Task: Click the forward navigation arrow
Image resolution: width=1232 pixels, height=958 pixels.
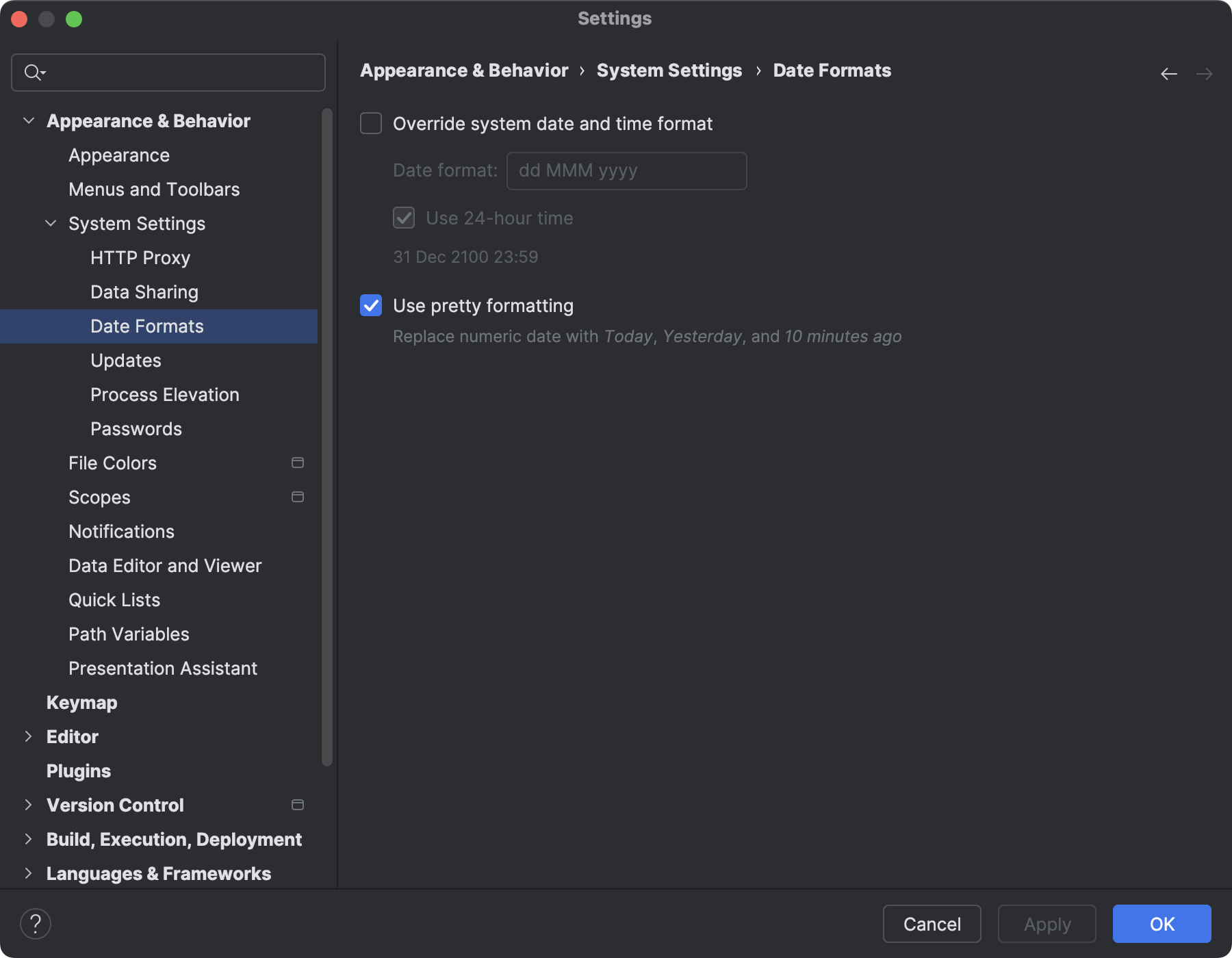Action: click(x=1205, y=73)
